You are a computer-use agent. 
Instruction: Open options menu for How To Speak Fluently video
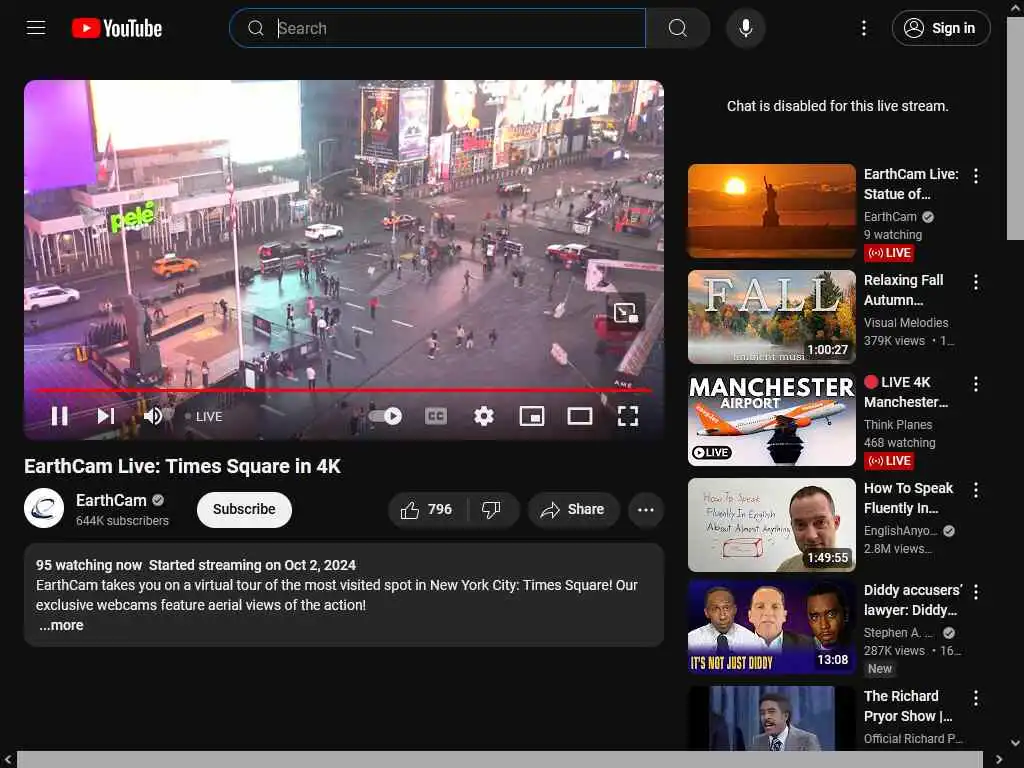click(x=976, y=490)
